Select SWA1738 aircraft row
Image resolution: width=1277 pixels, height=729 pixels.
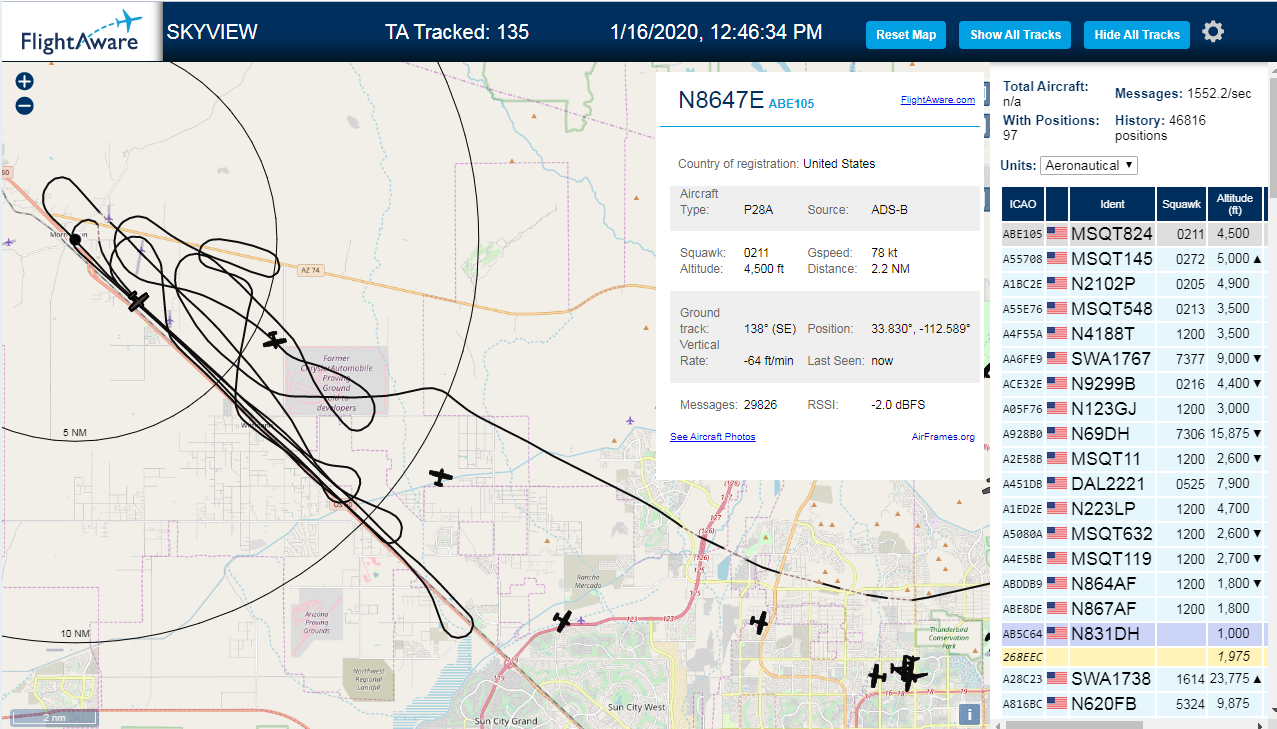tap(1133, 680)
